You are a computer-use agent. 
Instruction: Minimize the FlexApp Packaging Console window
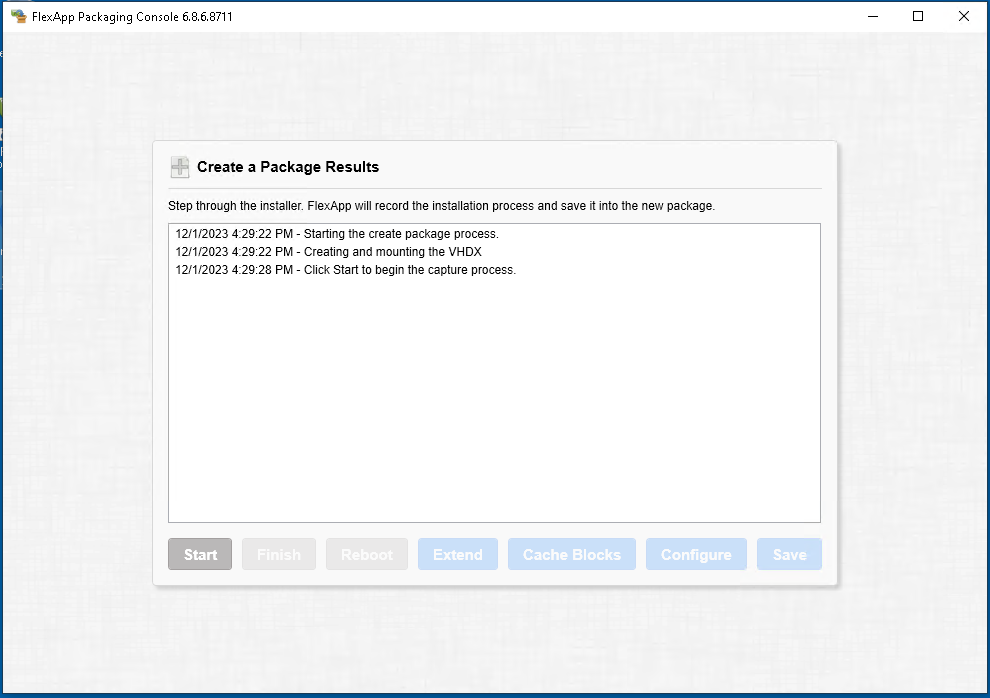(x=873, y=16)
